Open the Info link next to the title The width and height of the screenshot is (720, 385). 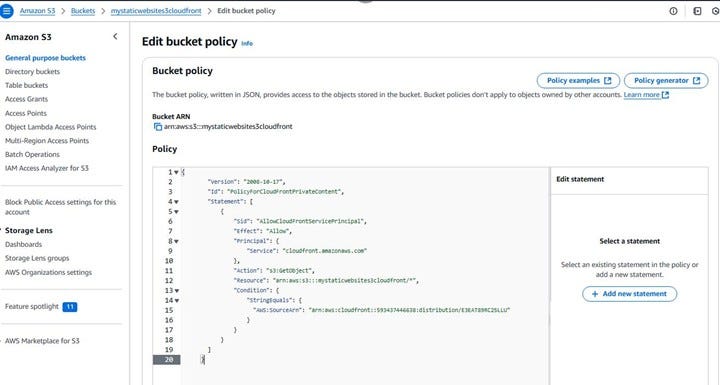[247, 43]
